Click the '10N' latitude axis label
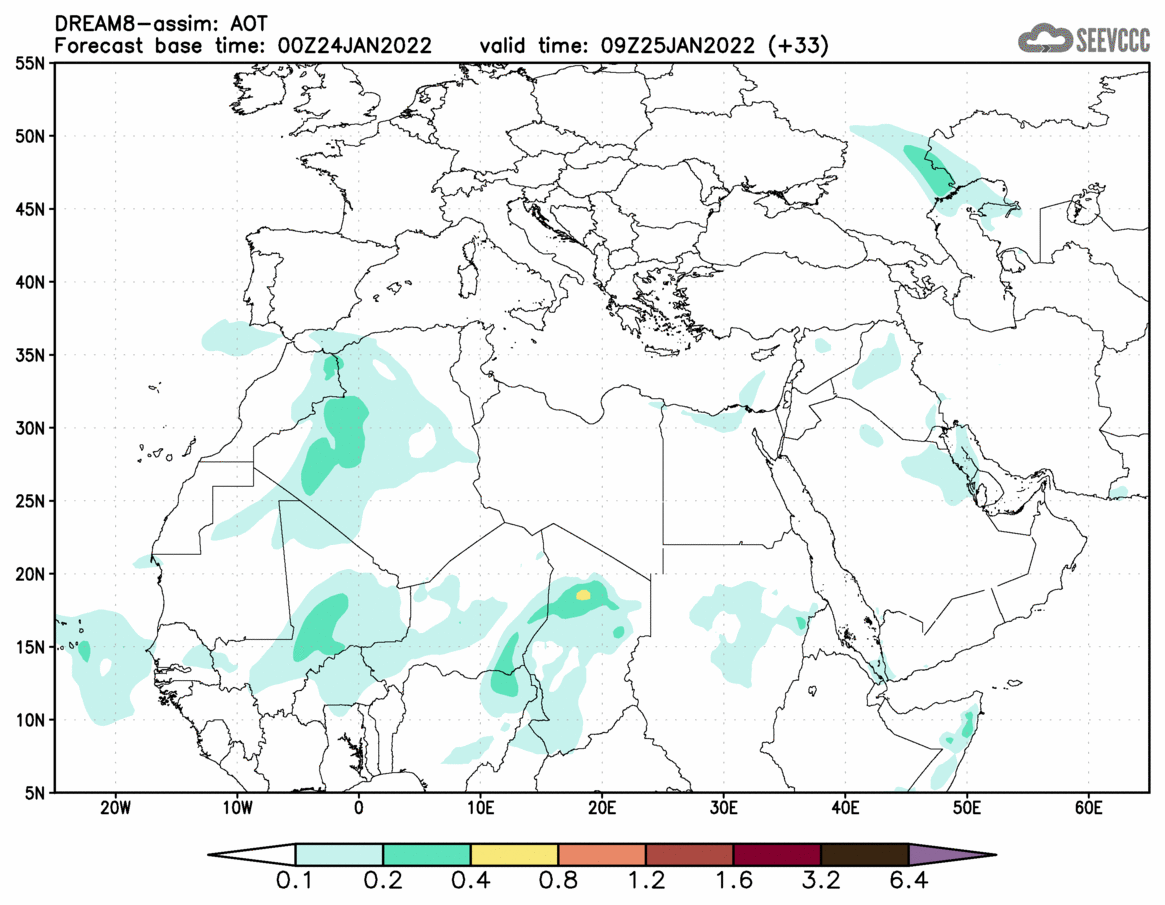 (30, 720)
